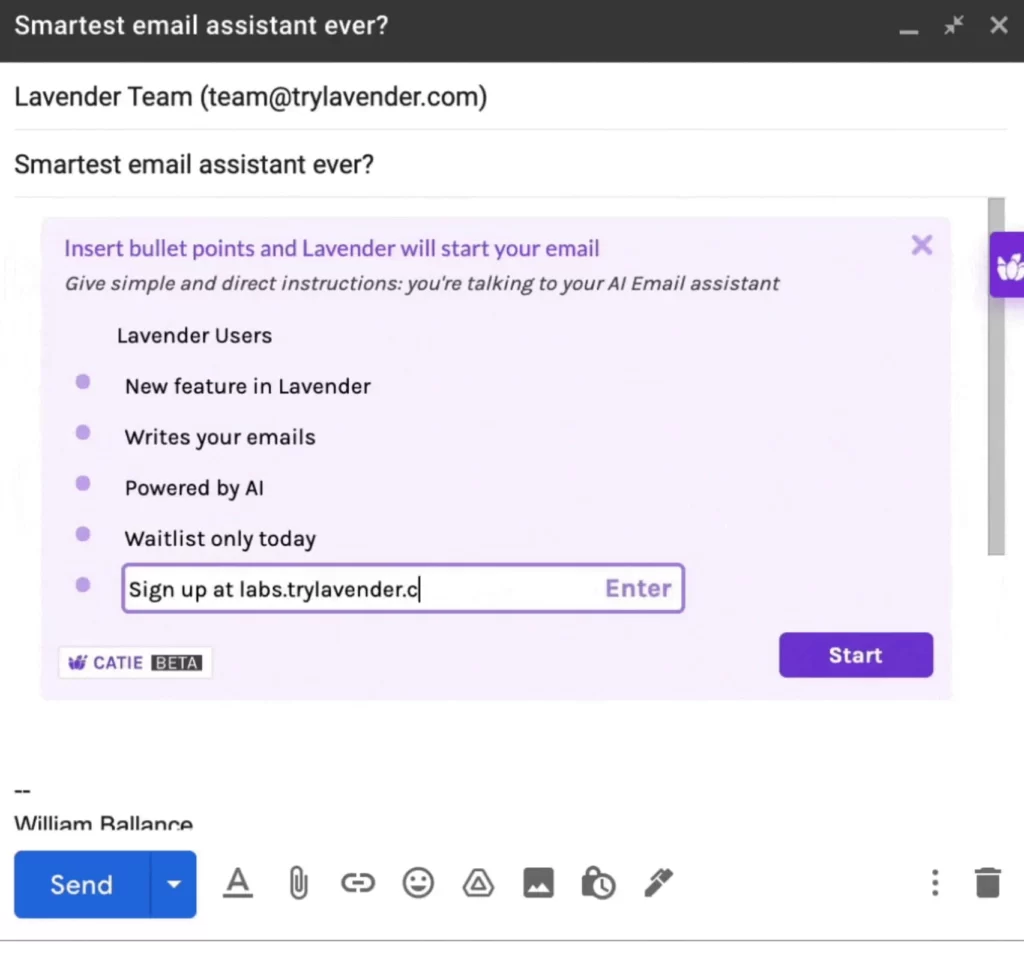Click the 'Insert bullet points and Lavender' heading
Image resolution: width=1024 pixels, height=971 pixels.
click(332, 249)
